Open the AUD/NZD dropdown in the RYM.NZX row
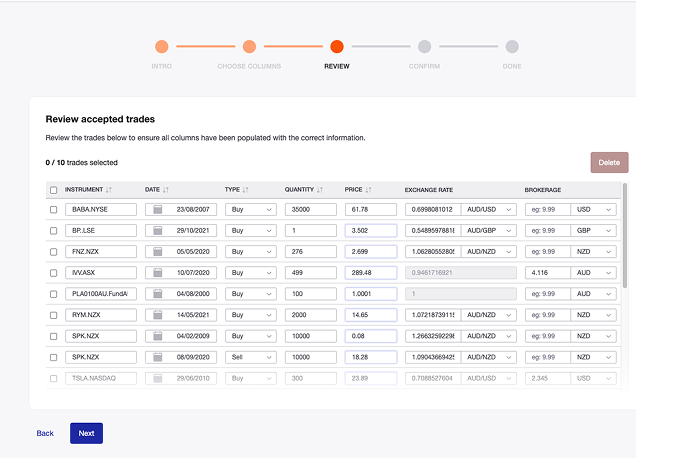674x462 pixels. [x=489, y=315]
